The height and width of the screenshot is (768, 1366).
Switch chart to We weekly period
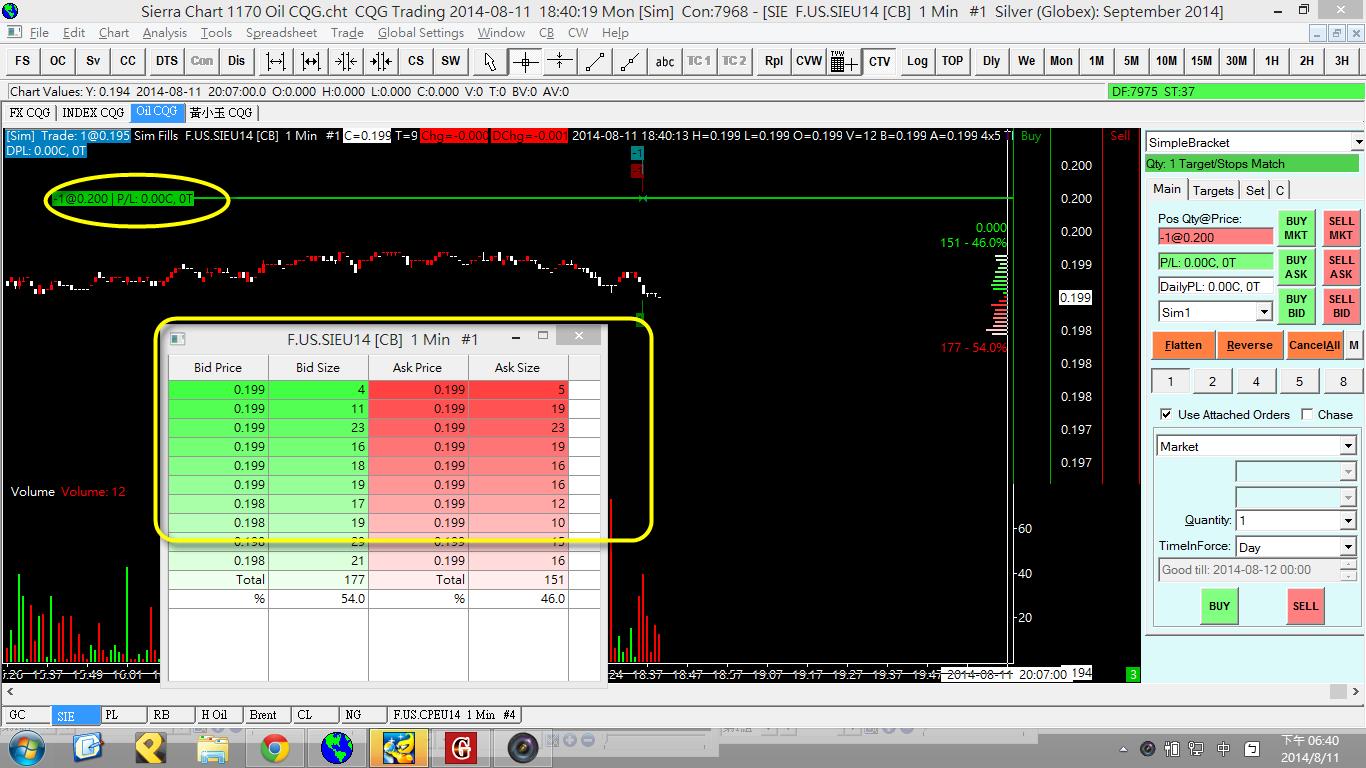pyautogui.click(x=1026, y=61)
